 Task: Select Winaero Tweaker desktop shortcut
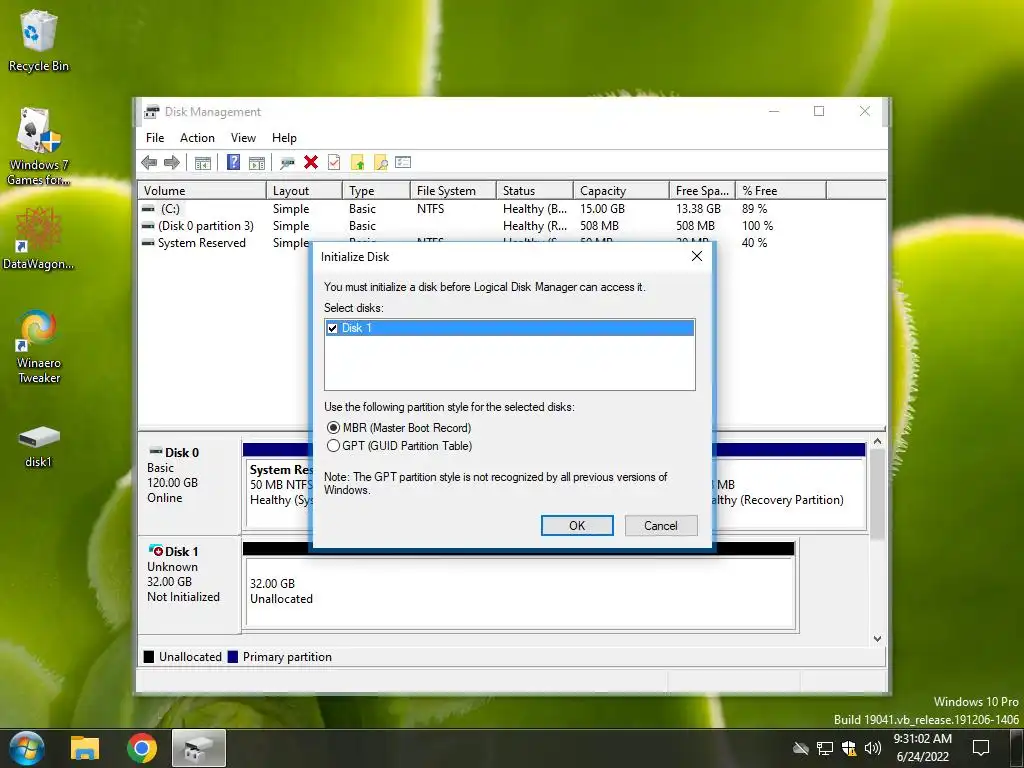pos(39,347)
